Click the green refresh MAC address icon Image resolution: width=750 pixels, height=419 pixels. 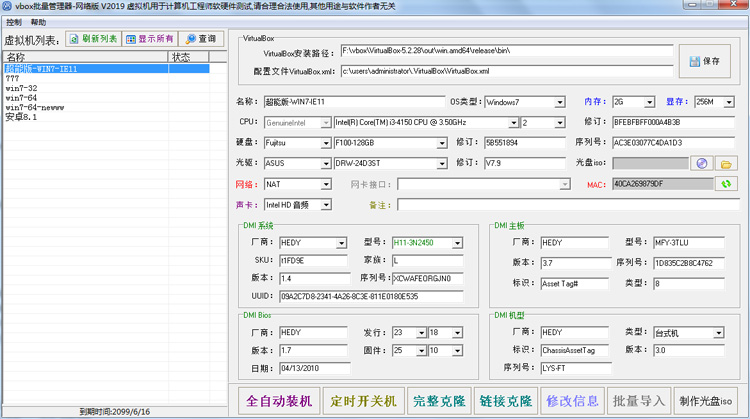(x=726, y=184)
